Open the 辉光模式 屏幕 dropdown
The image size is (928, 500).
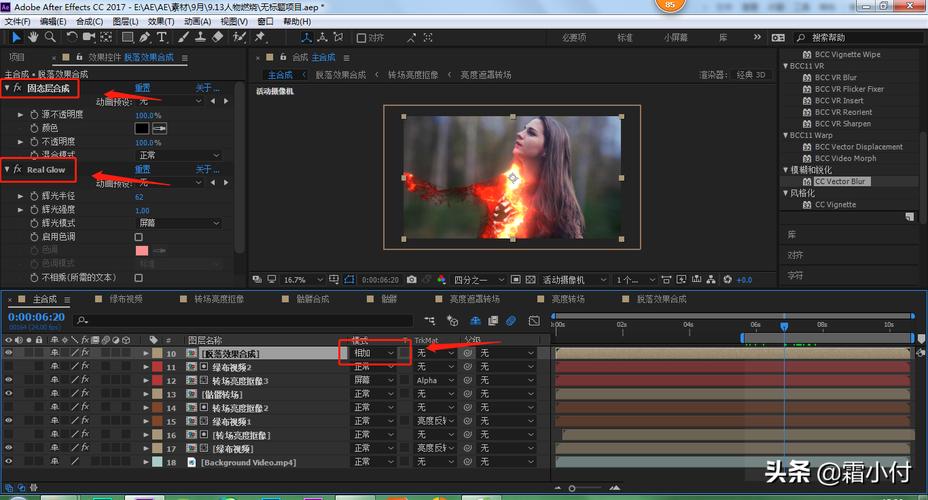(x=179, y=223)
